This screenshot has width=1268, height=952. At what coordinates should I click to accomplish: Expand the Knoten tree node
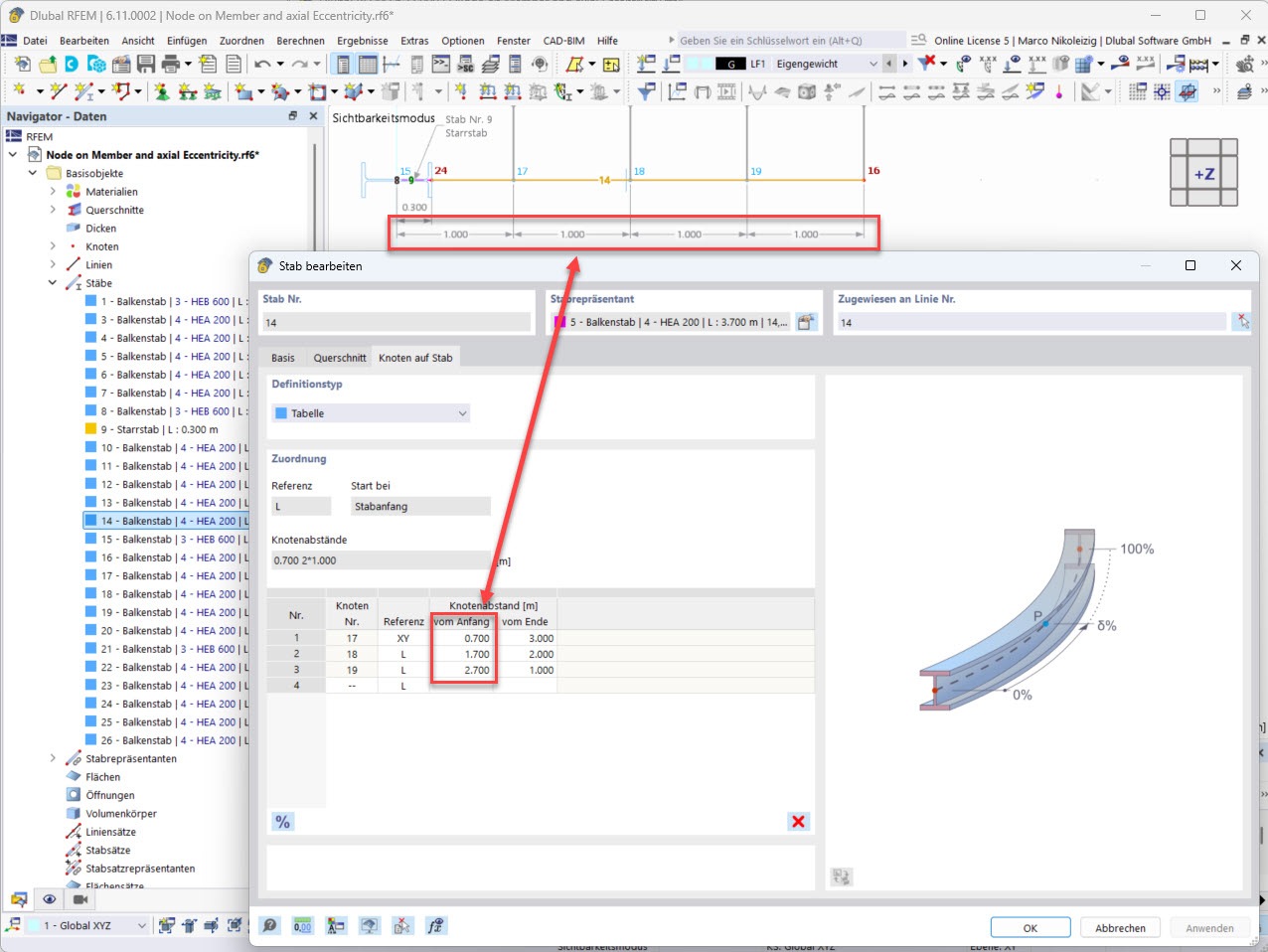click(53, 246)
